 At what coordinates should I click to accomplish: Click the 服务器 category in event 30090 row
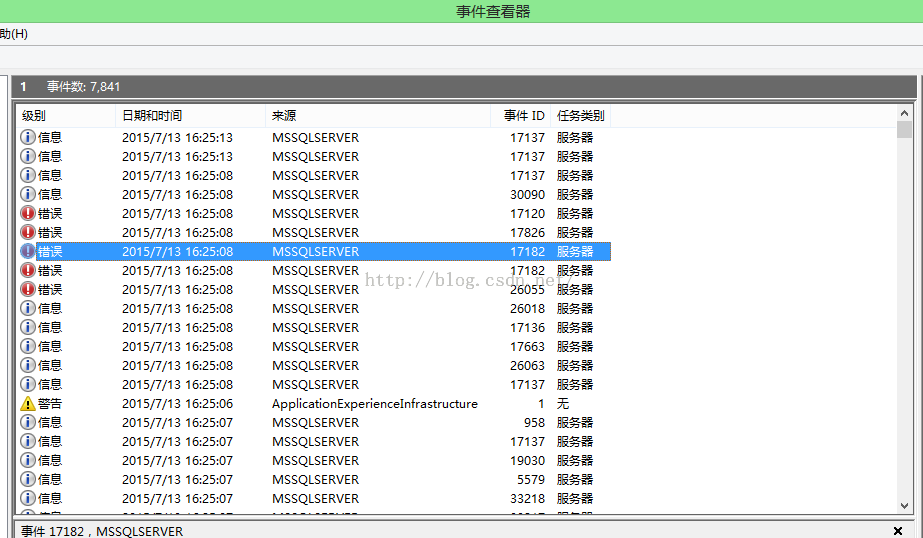click(575, 194)
